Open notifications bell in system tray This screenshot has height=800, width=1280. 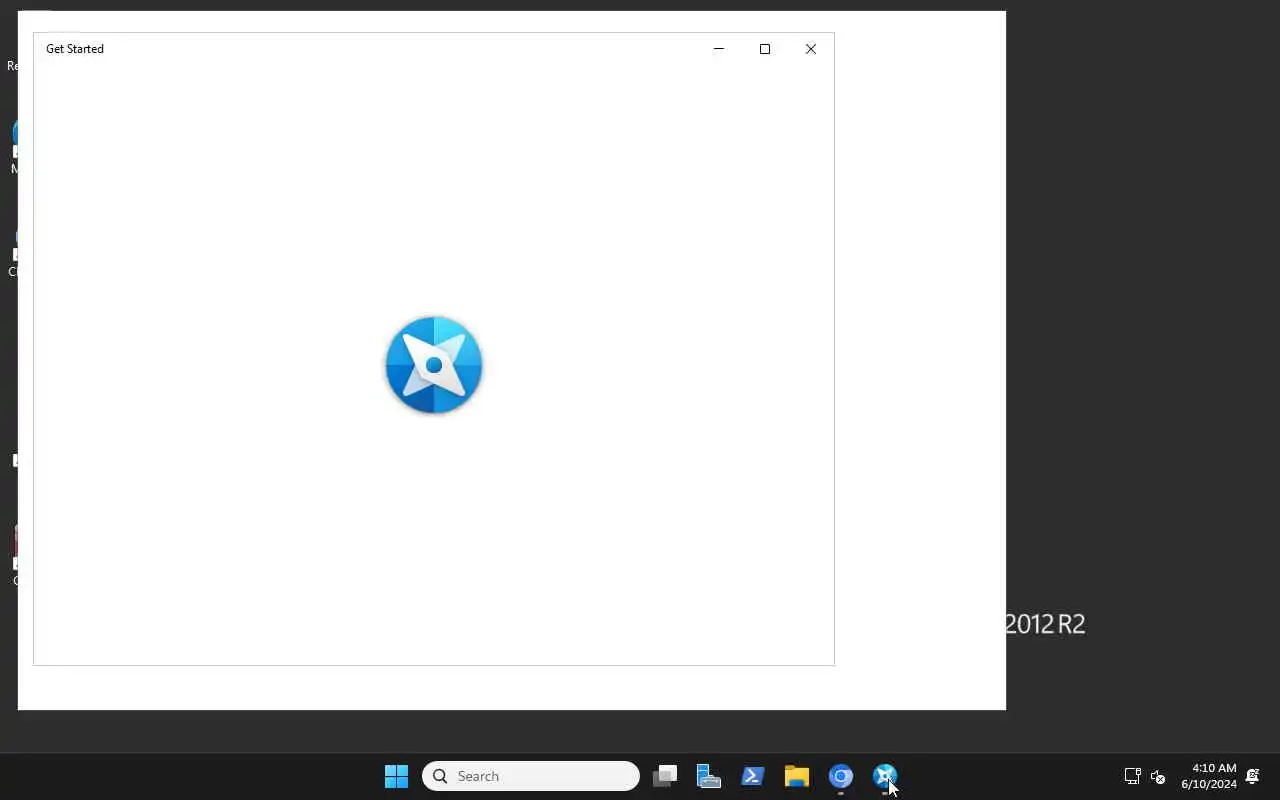[1252, 776]
